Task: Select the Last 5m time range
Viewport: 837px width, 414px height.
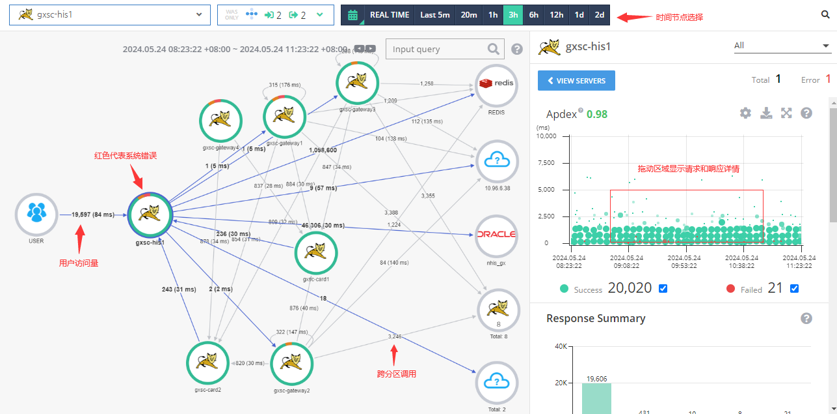Action: [435, 15]
